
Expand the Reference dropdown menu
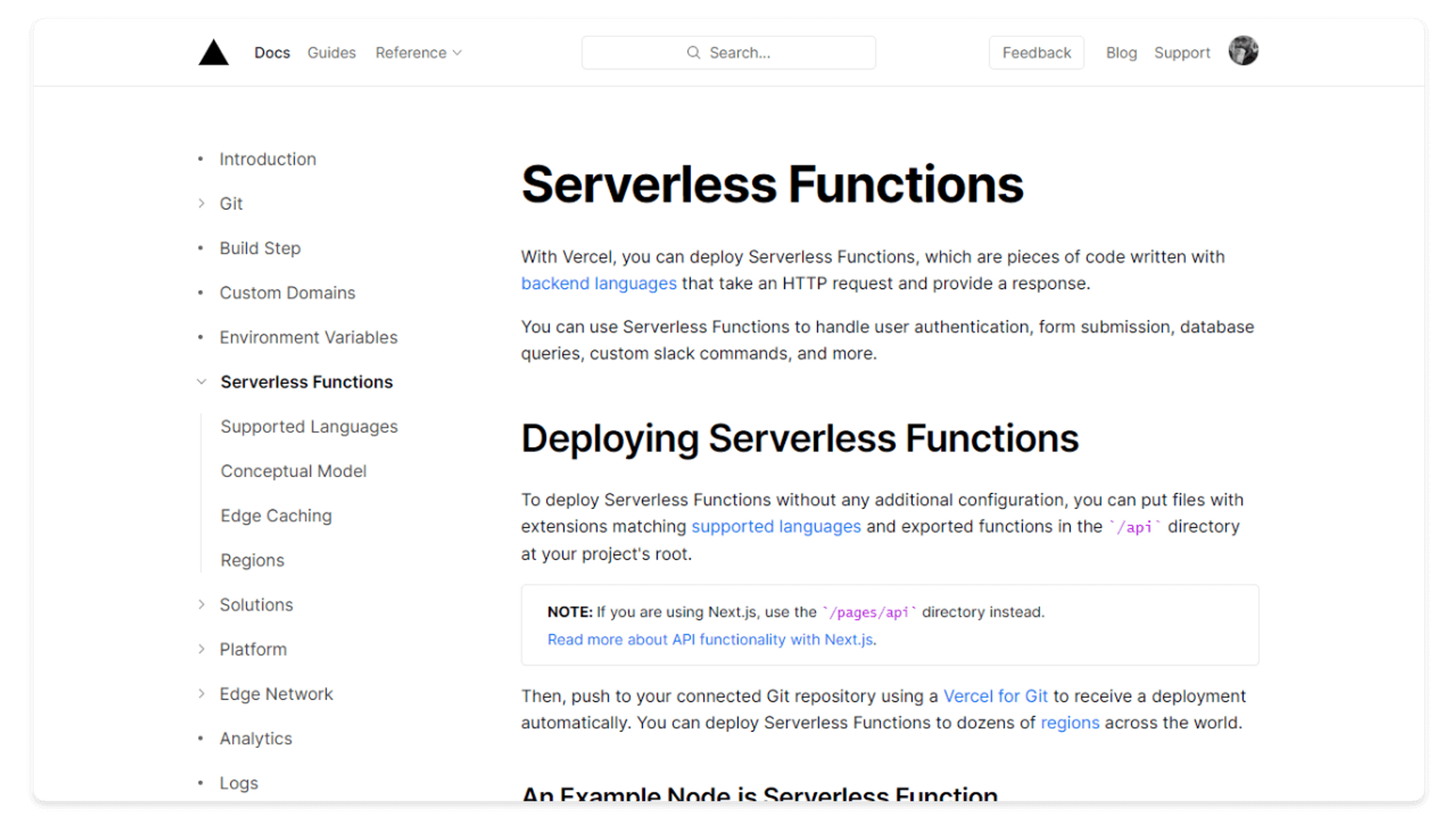(x=419, y=53)
